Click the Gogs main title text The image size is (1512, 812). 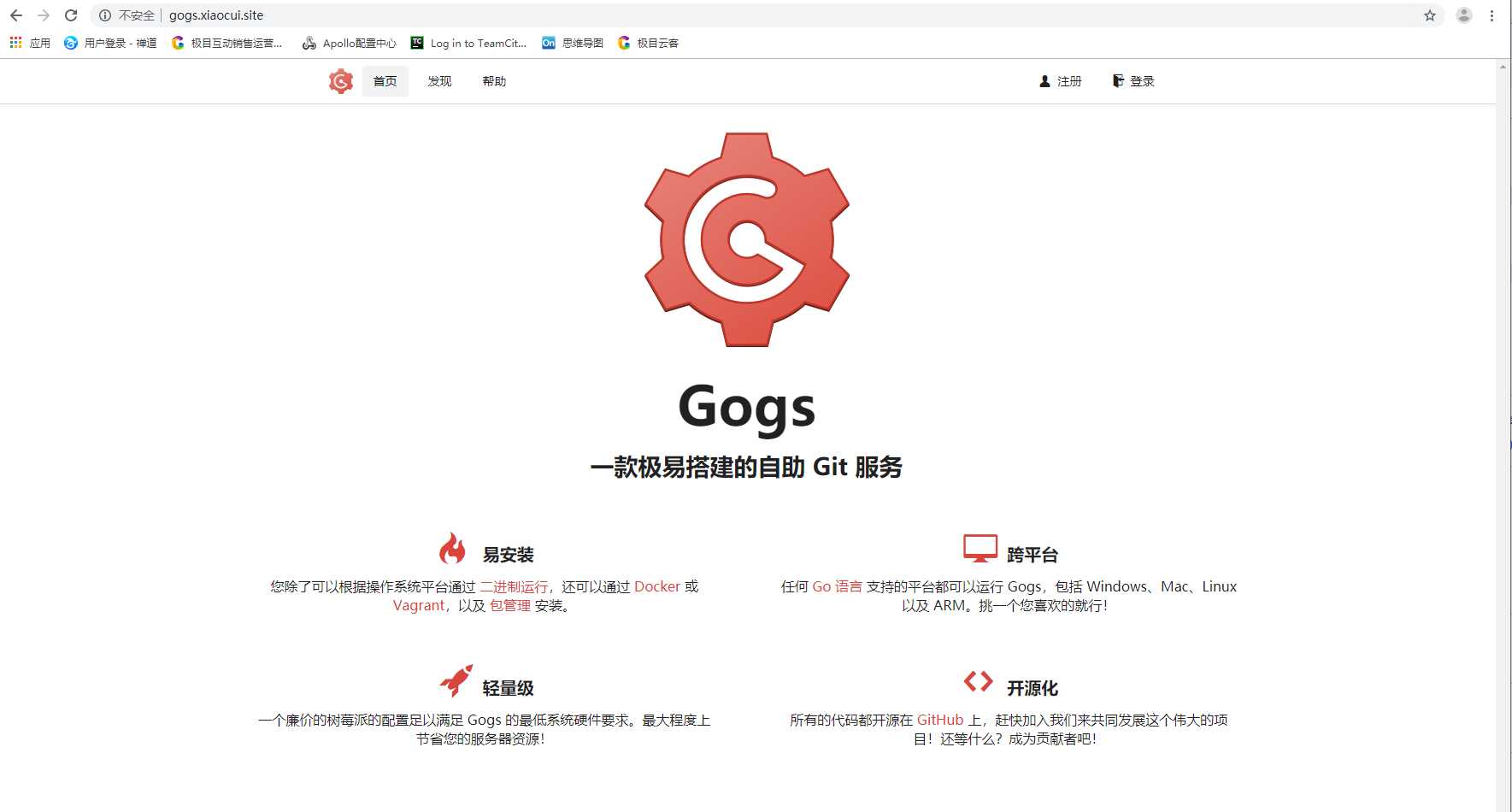tap(747, 407)
